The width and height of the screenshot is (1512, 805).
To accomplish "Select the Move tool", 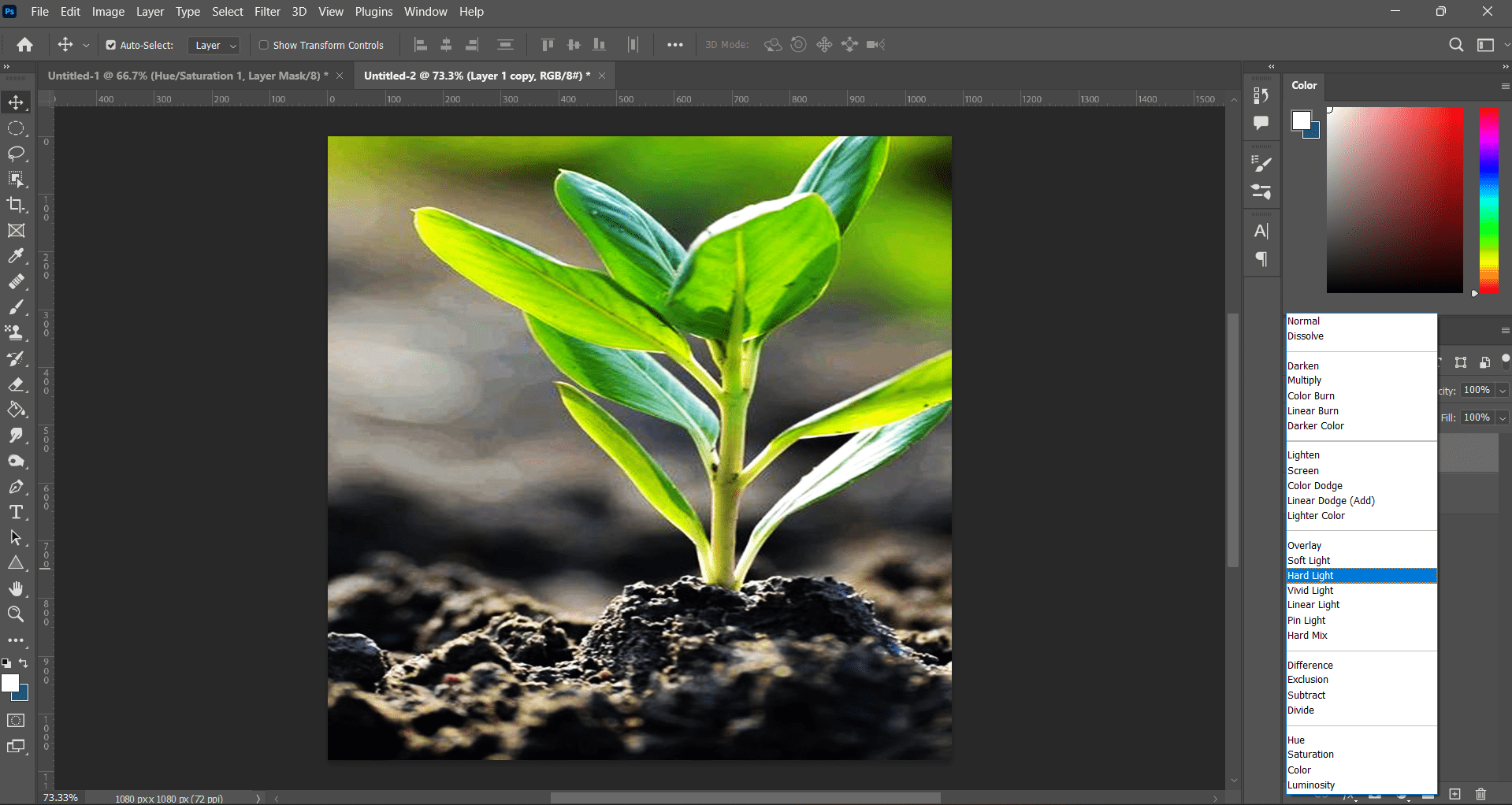I will coord(17,102).
